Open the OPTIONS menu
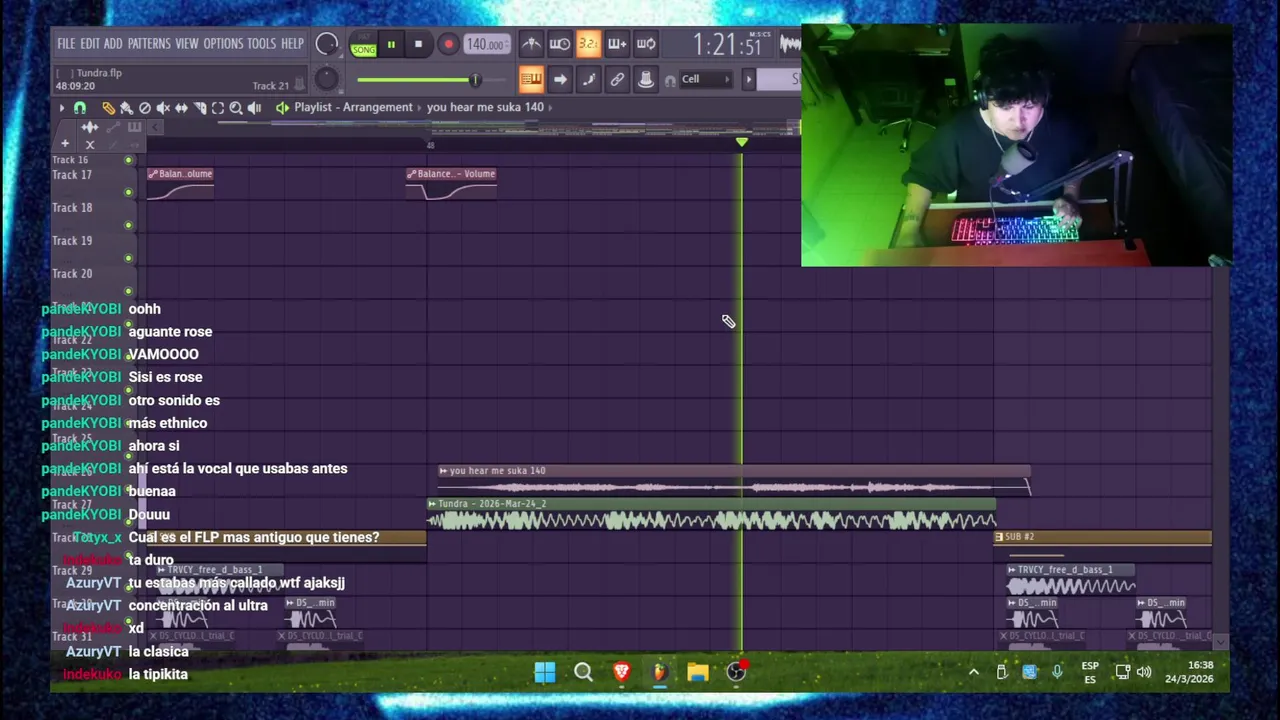Viewport: 1280px width, 720px height. click(x=223, y=44)
